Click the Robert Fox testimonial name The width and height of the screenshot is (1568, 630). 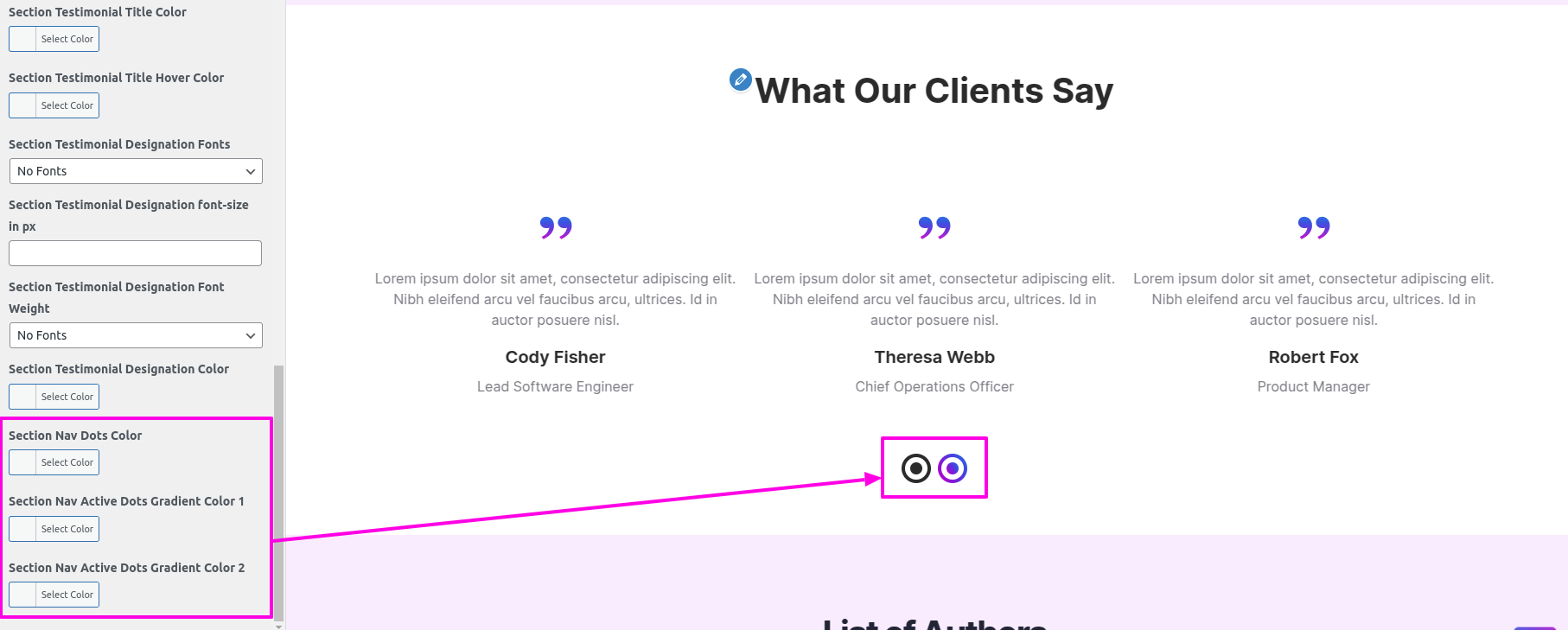[x=1313, y=357]
